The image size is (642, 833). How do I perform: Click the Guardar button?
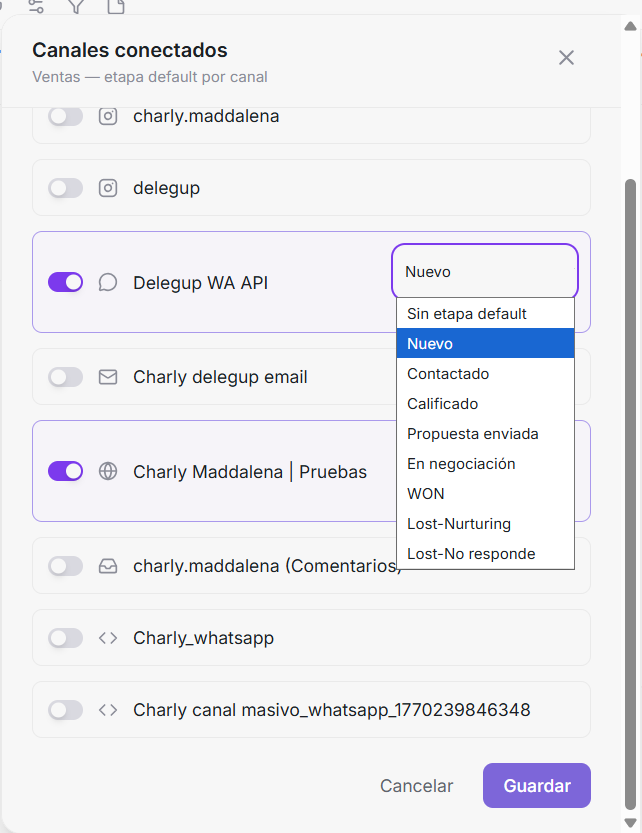[x=537, y=785]
